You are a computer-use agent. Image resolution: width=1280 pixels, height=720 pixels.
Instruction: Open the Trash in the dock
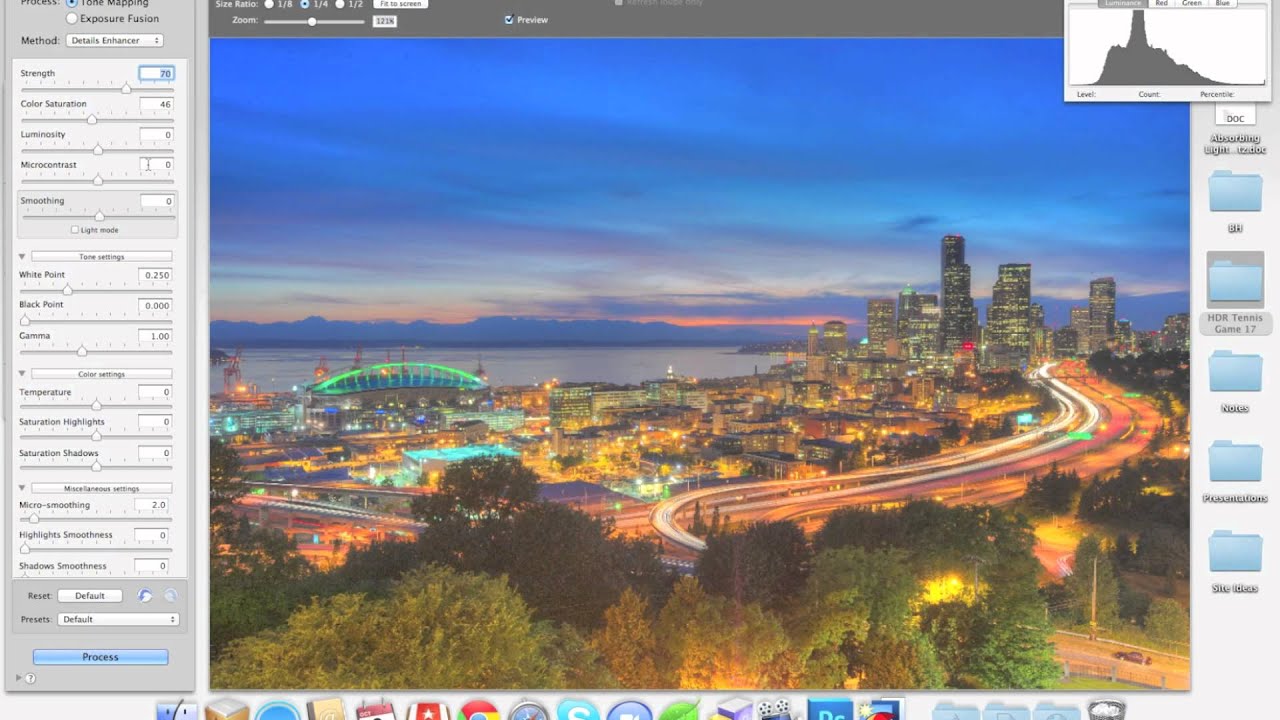[x=1106, y=711]
